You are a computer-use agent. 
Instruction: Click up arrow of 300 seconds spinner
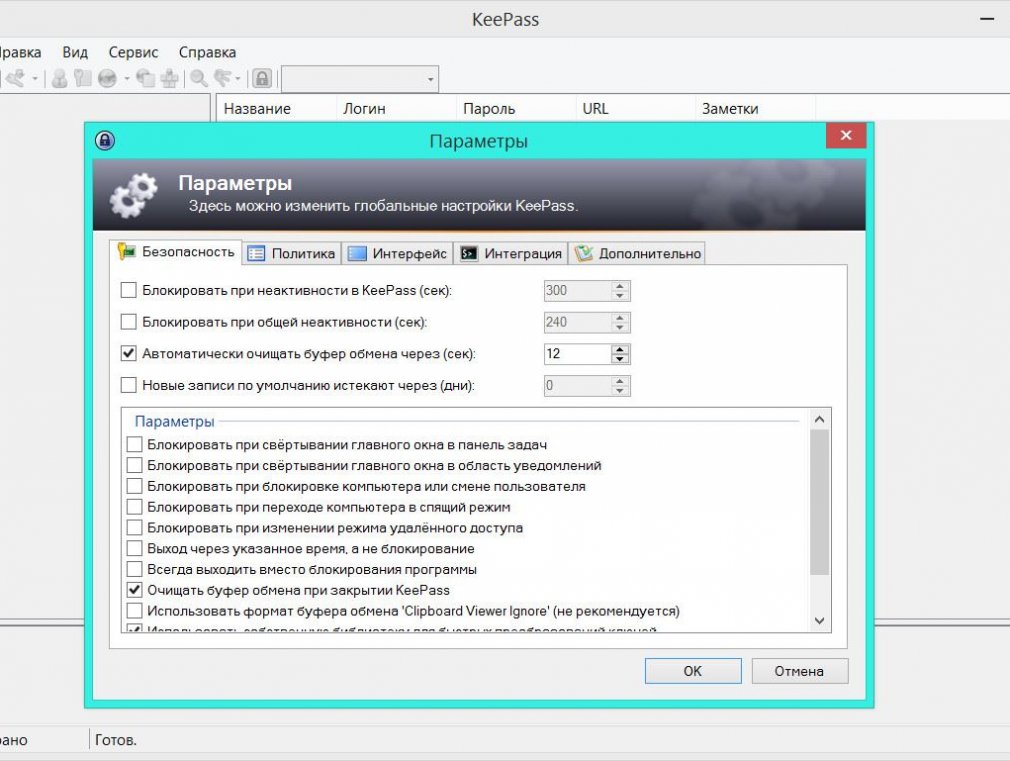620,285
